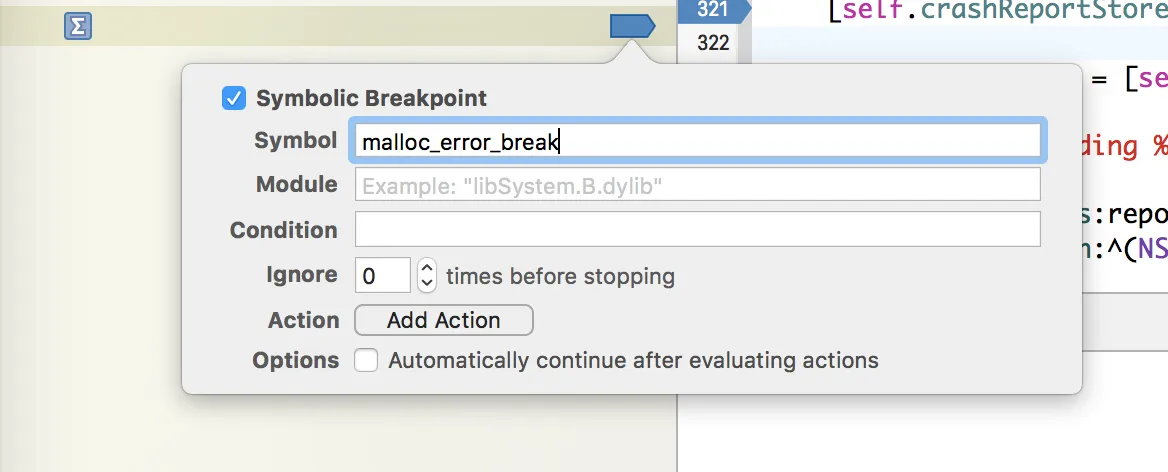Viewport: 1168px width, 472px height.
Task: Click the sigma symbolic breakpoint icon
Action: click(x=78, y=27)
